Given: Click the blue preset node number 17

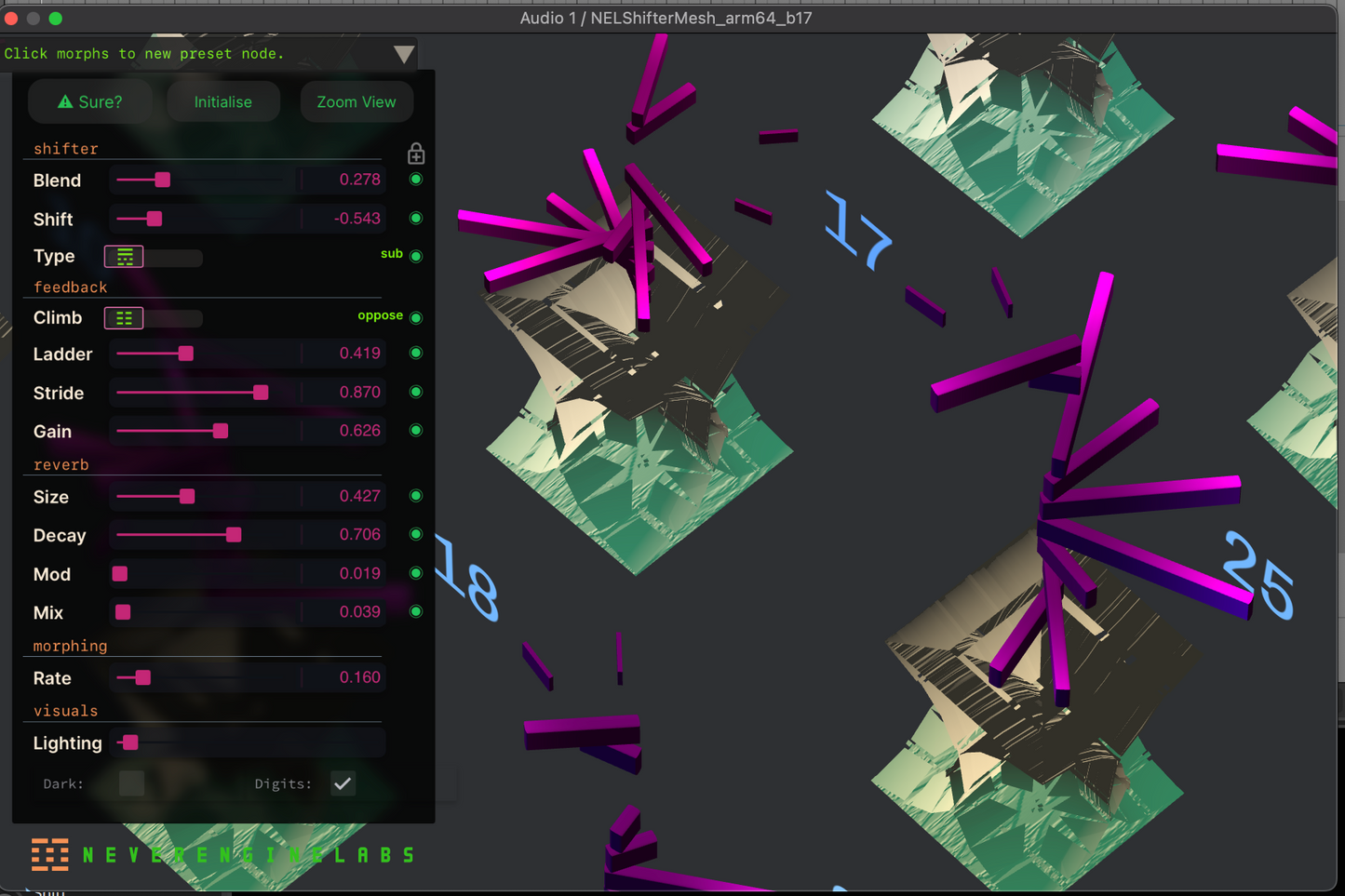Looking at the screenshot, I should tap(857, 232).
